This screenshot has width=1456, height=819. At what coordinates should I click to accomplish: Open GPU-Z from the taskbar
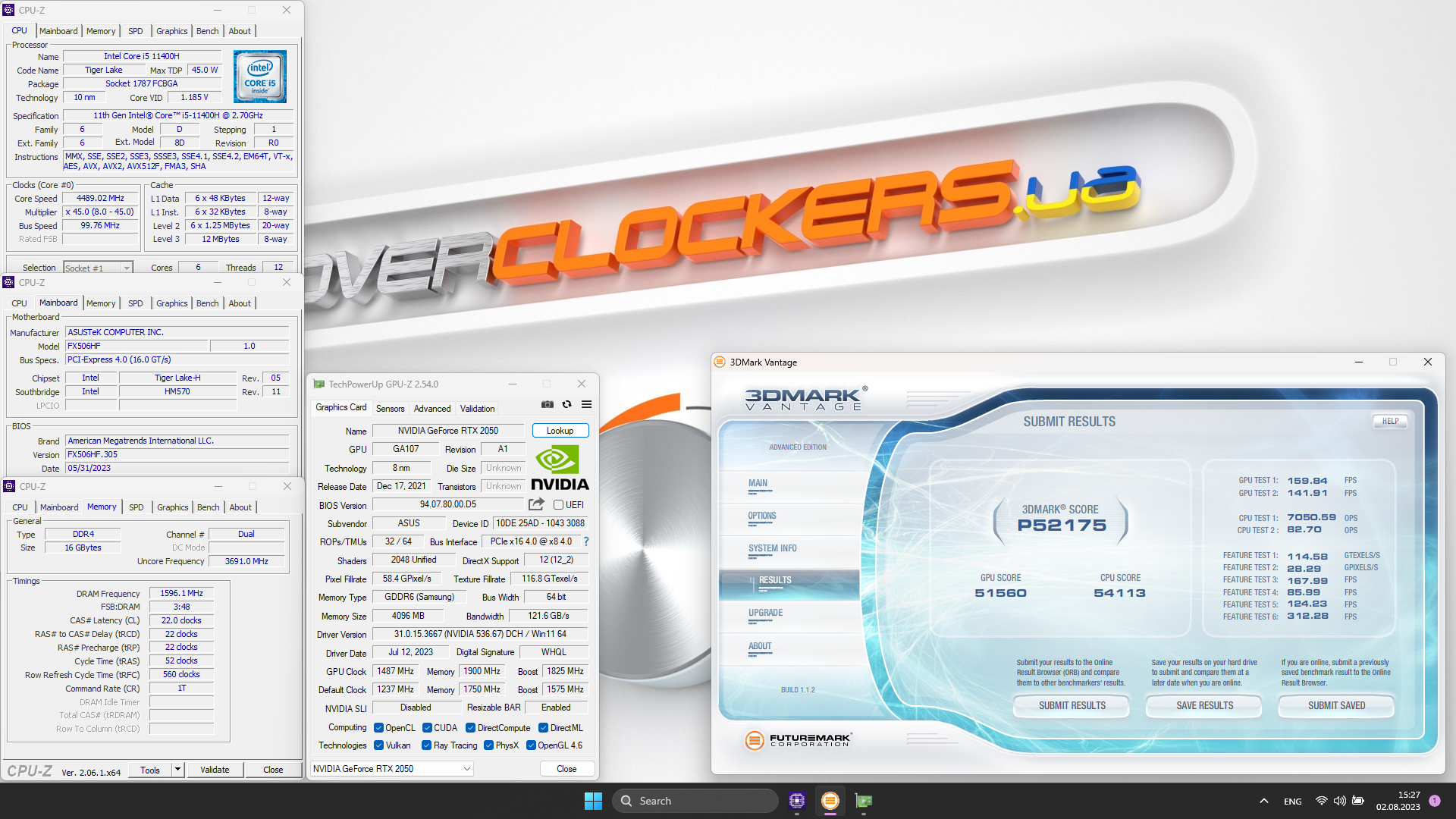tap(864, 801)
